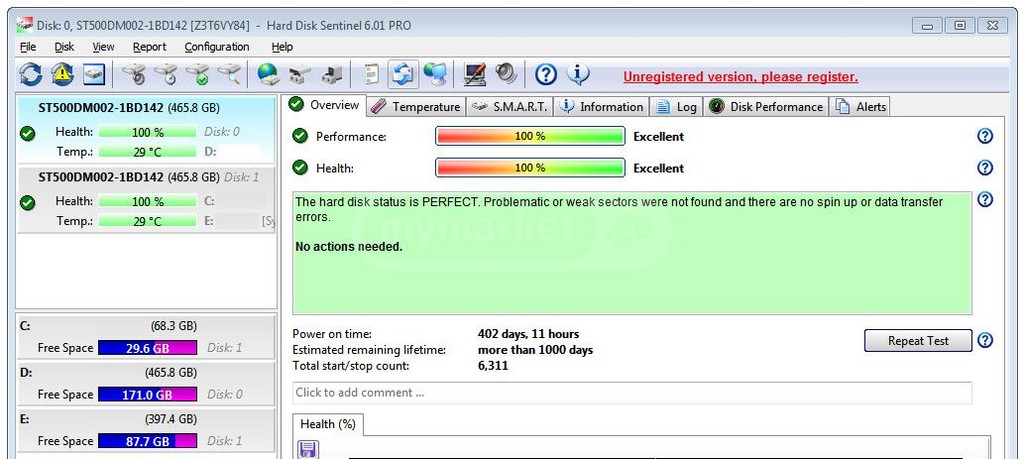Click the speaker sound toolbar icon
1024x459 pixels.
click(x=505, y=74)
